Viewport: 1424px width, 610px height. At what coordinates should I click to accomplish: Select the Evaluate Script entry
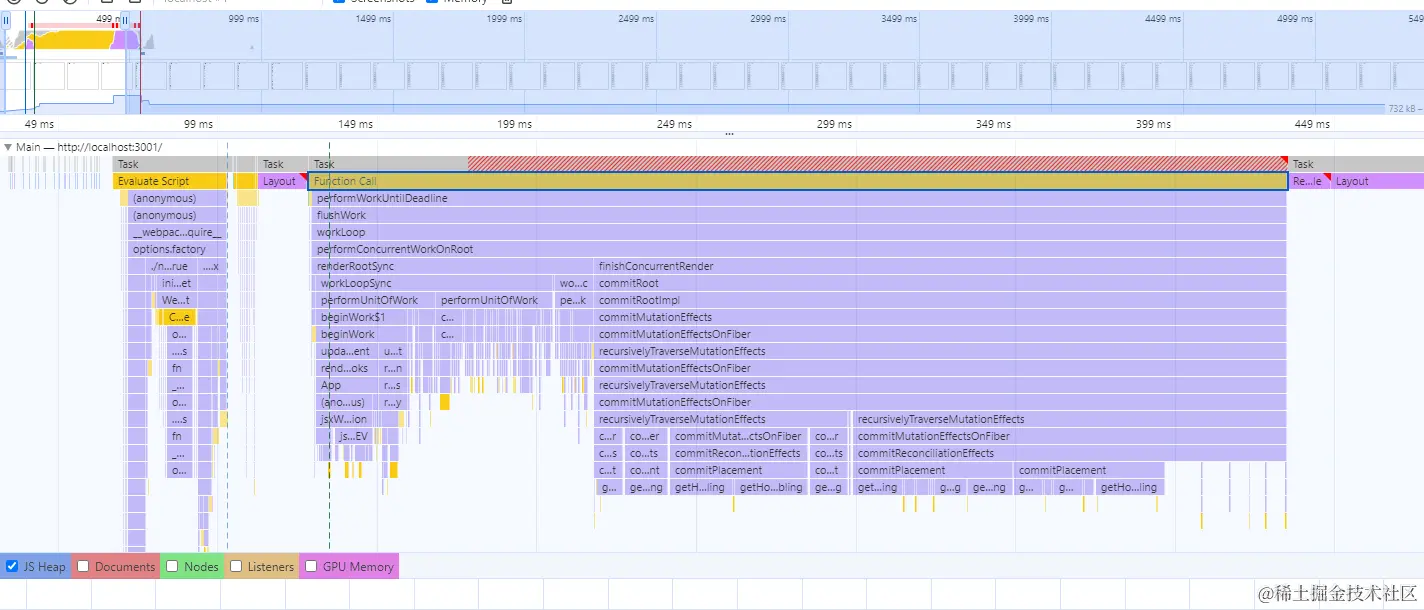coord(171,181)
